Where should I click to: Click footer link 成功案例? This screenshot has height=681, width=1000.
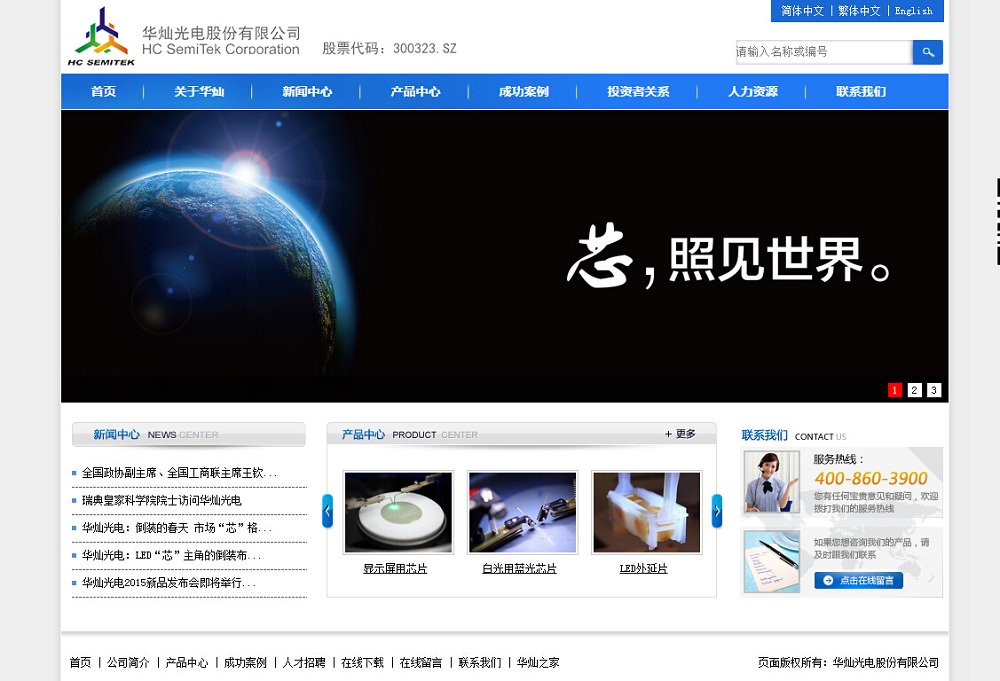click(246, 663)
